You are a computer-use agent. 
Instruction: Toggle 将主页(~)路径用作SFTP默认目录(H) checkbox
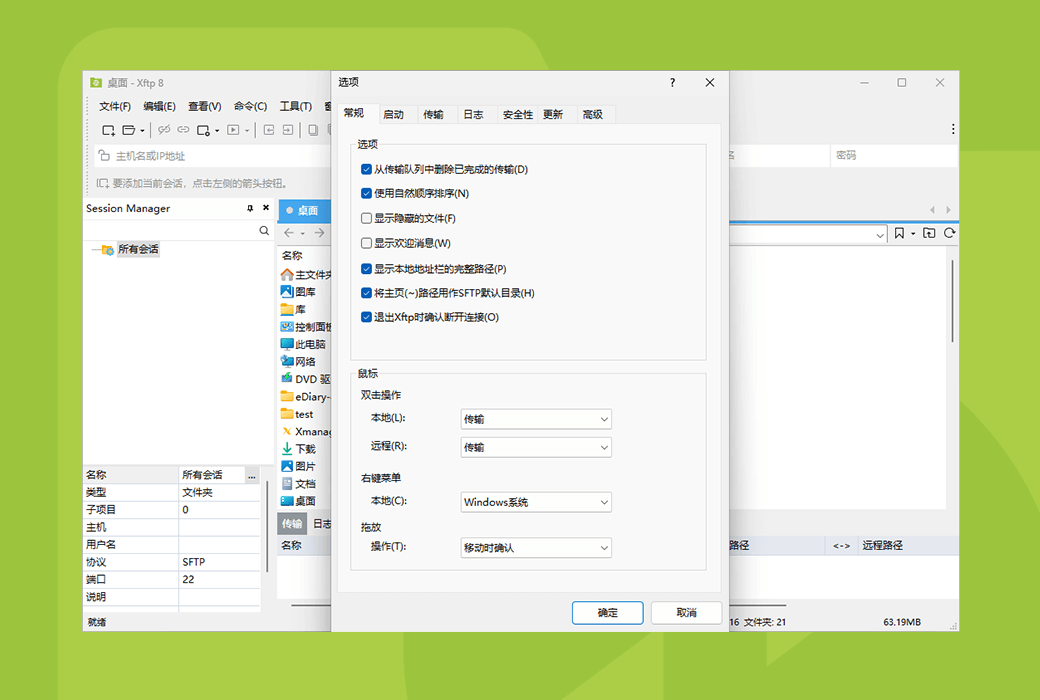pos(366,293)
